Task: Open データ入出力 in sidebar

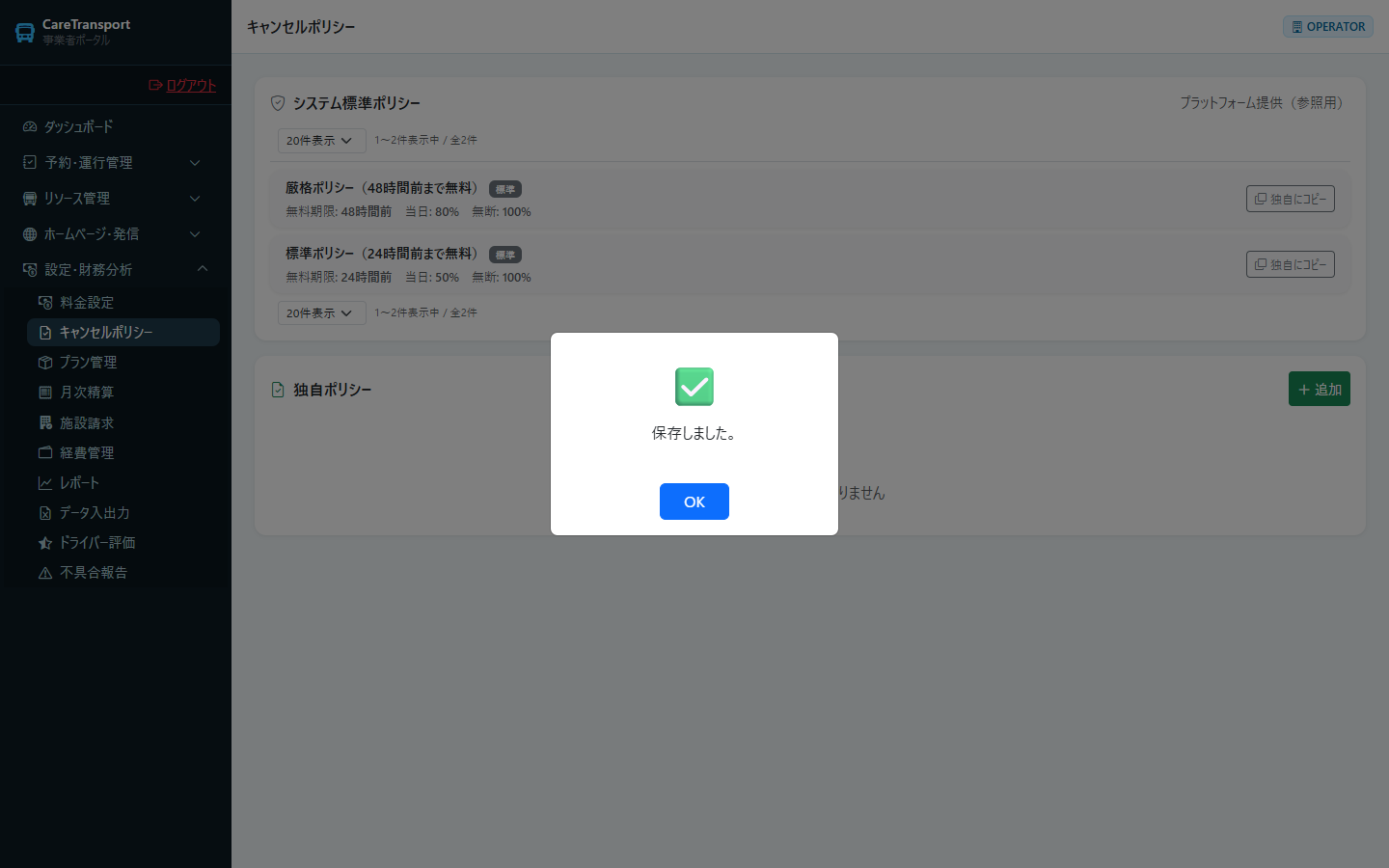Action: point(123,512)
